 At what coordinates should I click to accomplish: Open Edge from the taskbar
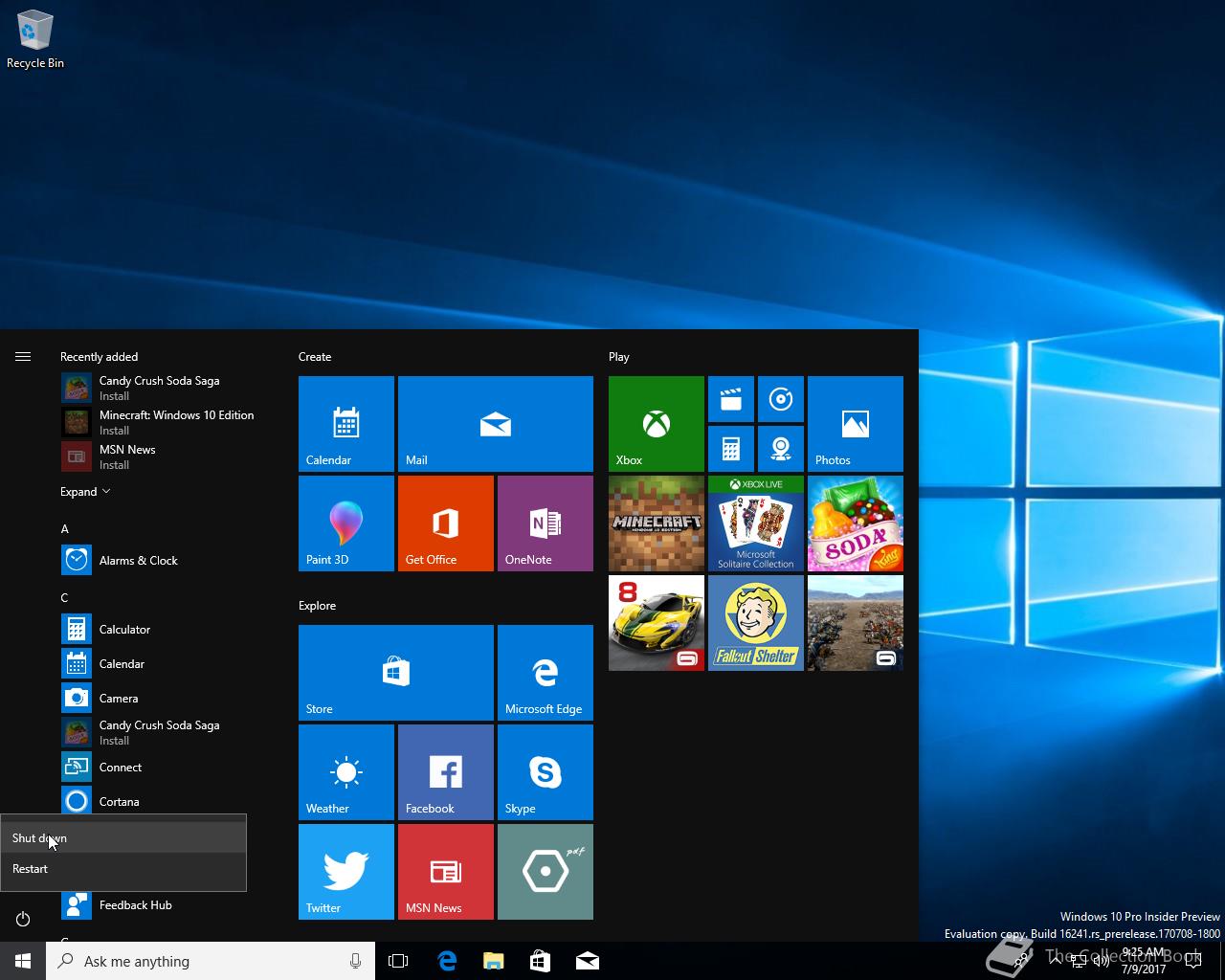pos(447,961)
